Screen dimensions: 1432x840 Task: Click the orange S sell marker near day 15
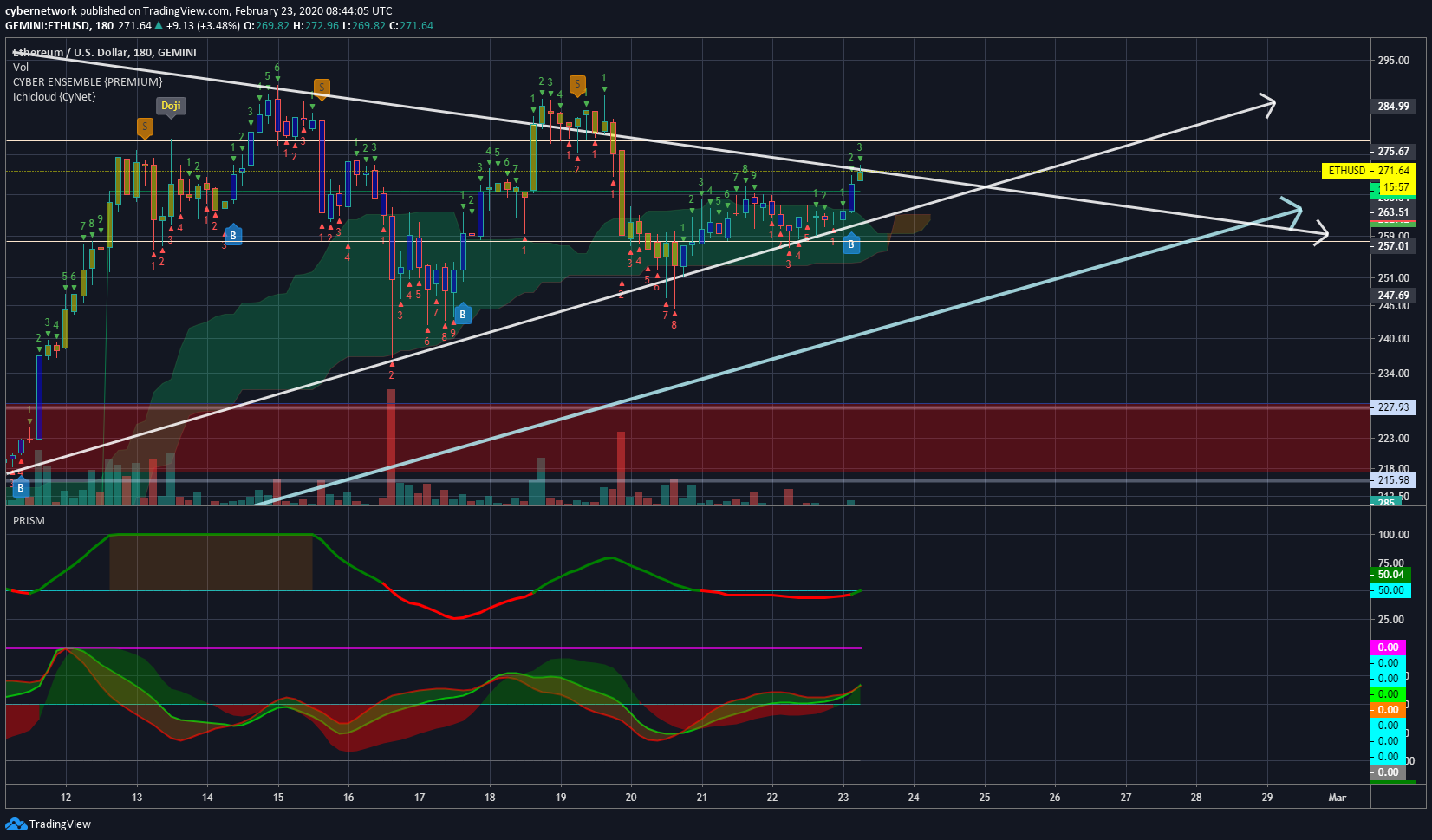[x=321, y=88]
